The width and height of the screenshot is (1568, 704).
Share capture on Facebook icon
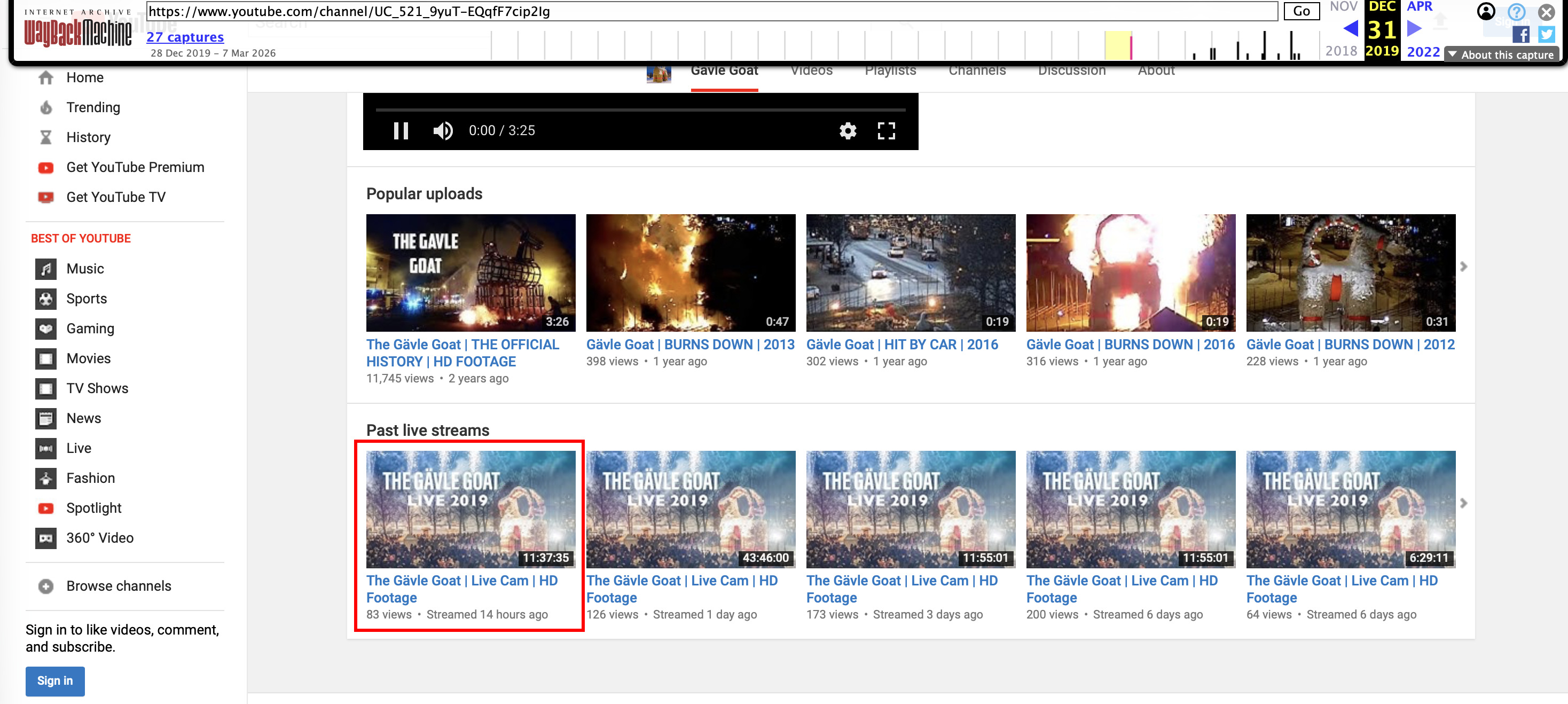coord(1520,35)
